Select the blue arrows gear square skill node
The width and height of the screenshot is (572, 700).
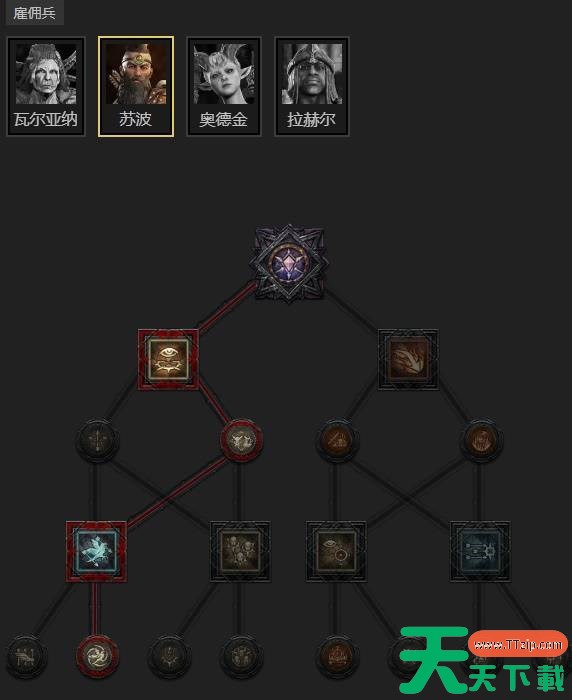tap(480, 552)
